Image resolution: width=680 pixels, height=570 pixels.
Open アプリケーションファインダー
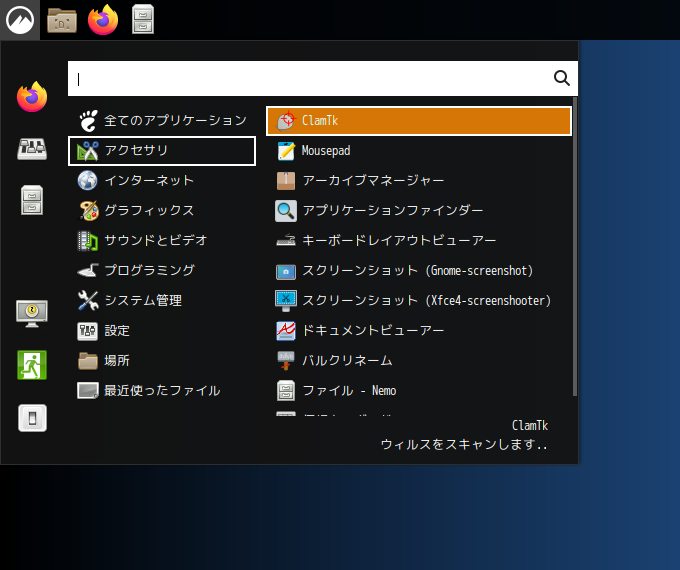coord(419,211)
